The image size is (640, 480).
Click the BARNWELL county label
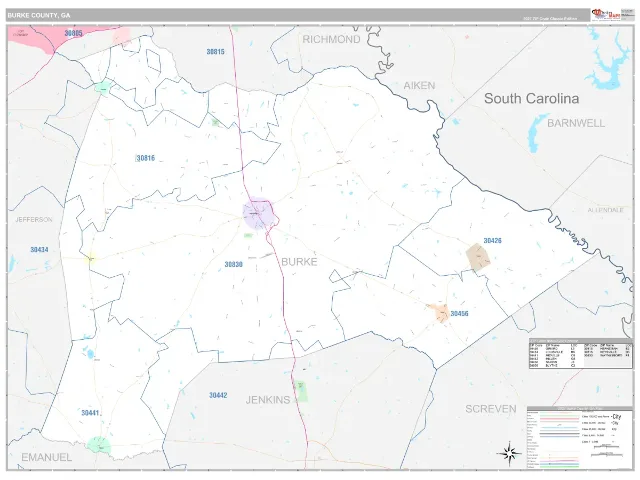(576, 123)
